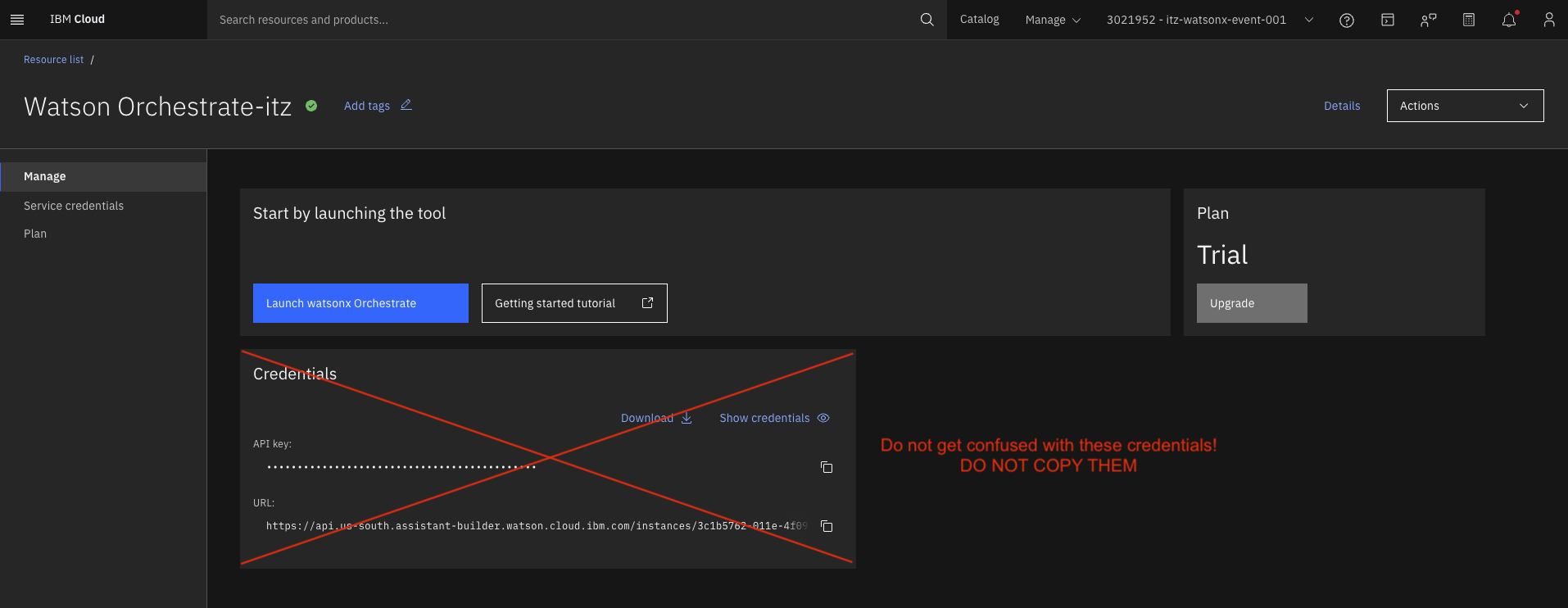
Task: Open IBM Cloud Shell icon
Action: tap(1387, 20)
